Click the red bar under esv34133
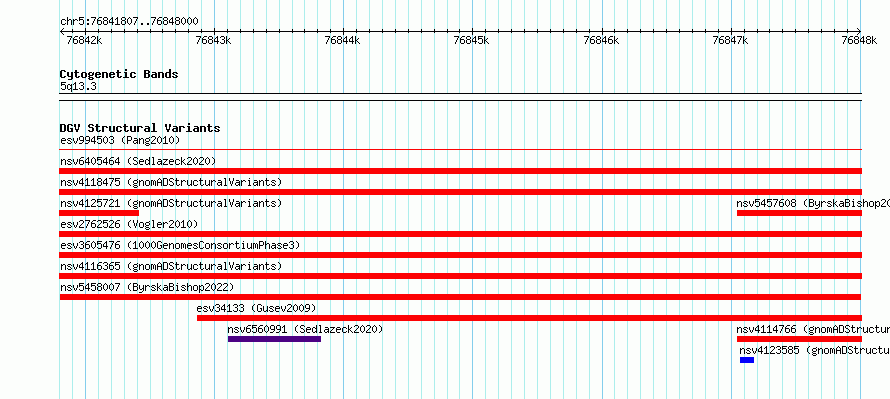The width and height of the screenshot is (890, 399). (x=530, y=318)
